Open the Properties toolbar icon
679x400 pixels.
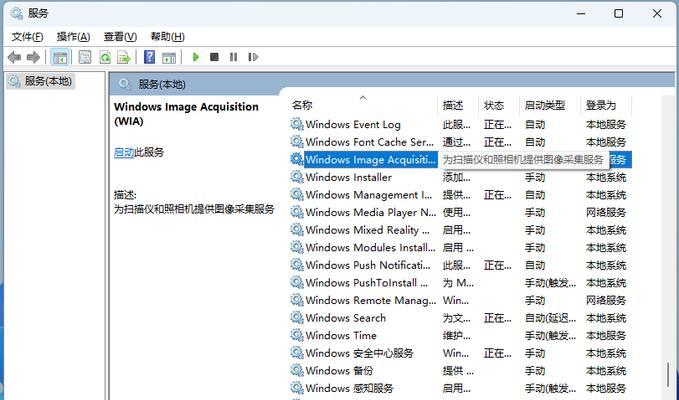[85, 57]
